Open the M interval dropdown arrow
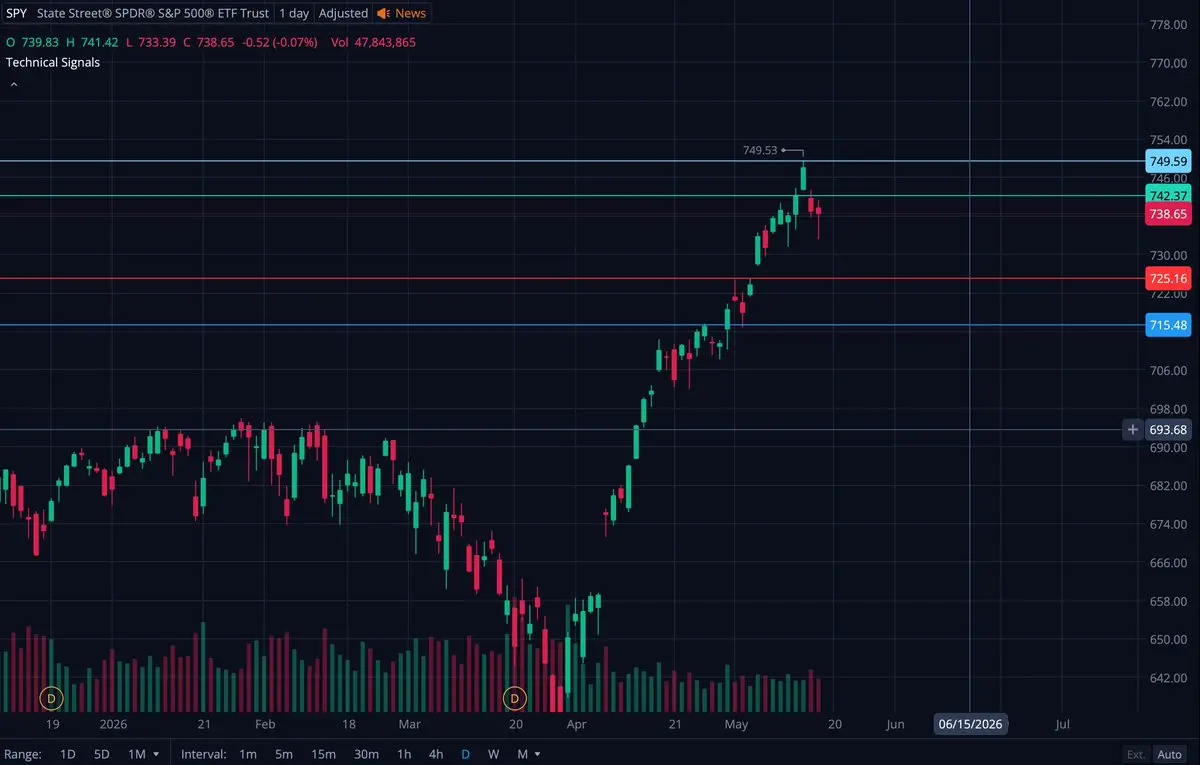Viewport: 1200px width, 765px height. pyautogui.click(x=538, y=754)
